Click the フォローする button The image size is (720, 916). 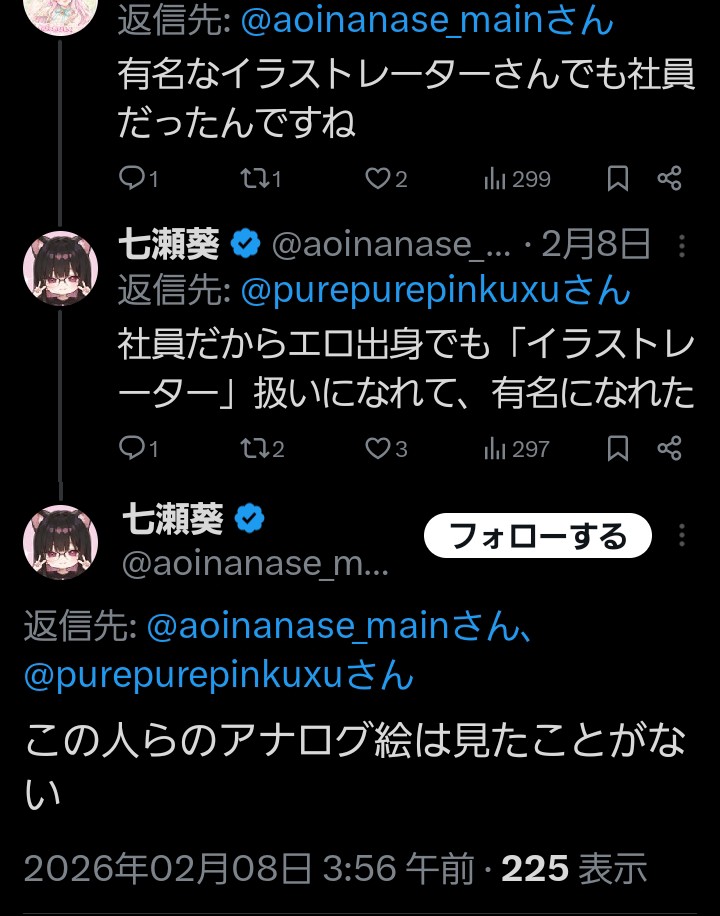click(538, 537)
